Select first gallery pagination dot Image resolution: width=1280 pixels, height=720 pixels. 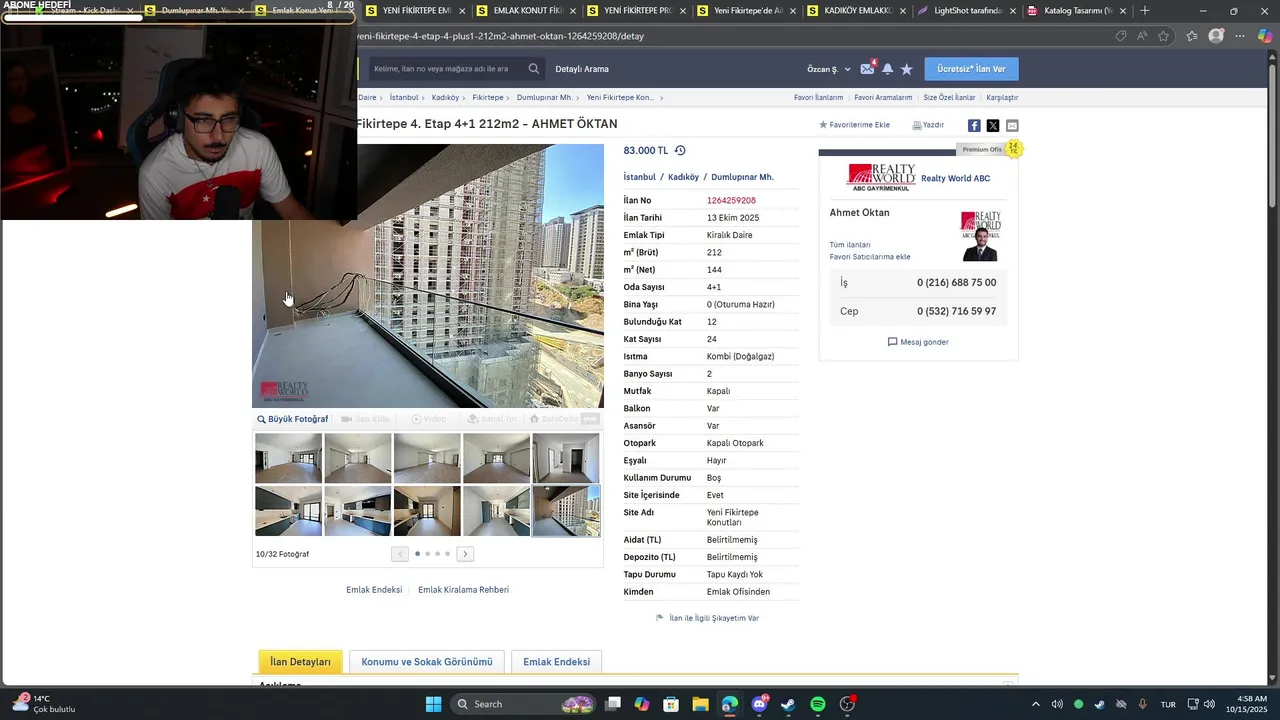tap(417, 554)
